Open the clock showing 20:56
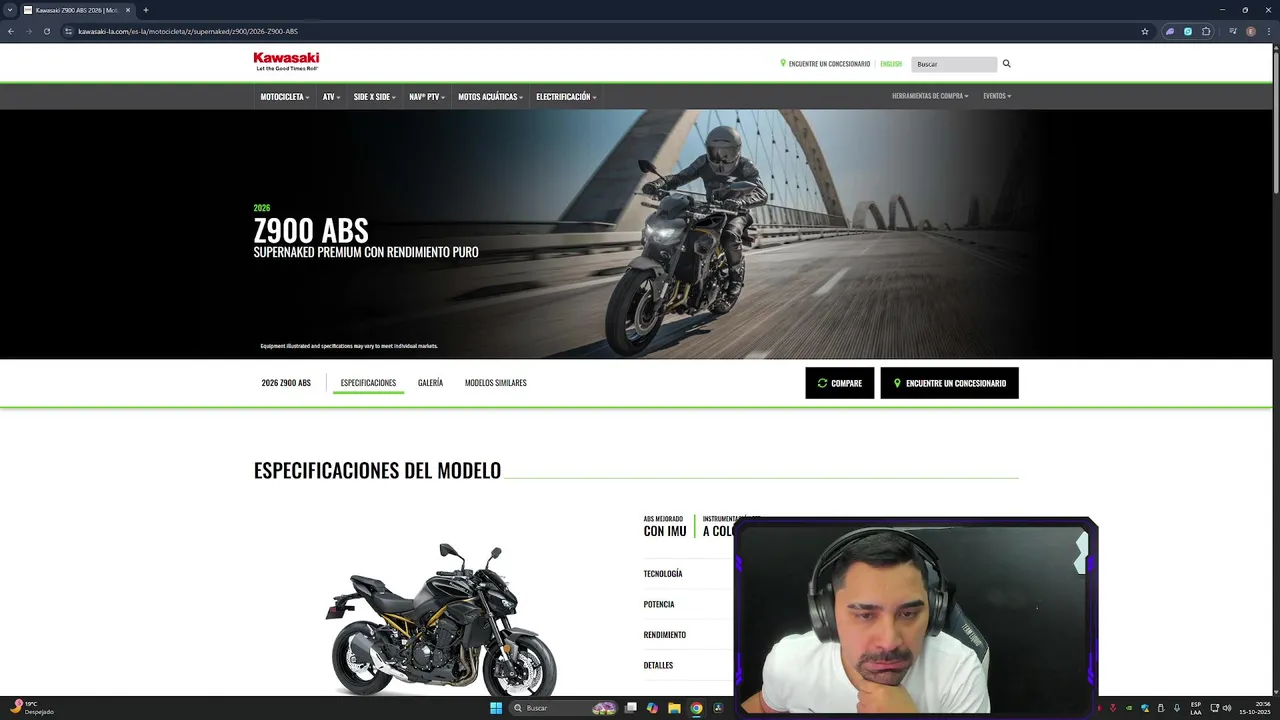The height and width of the screenshot is (720, 1280). 1255,708
